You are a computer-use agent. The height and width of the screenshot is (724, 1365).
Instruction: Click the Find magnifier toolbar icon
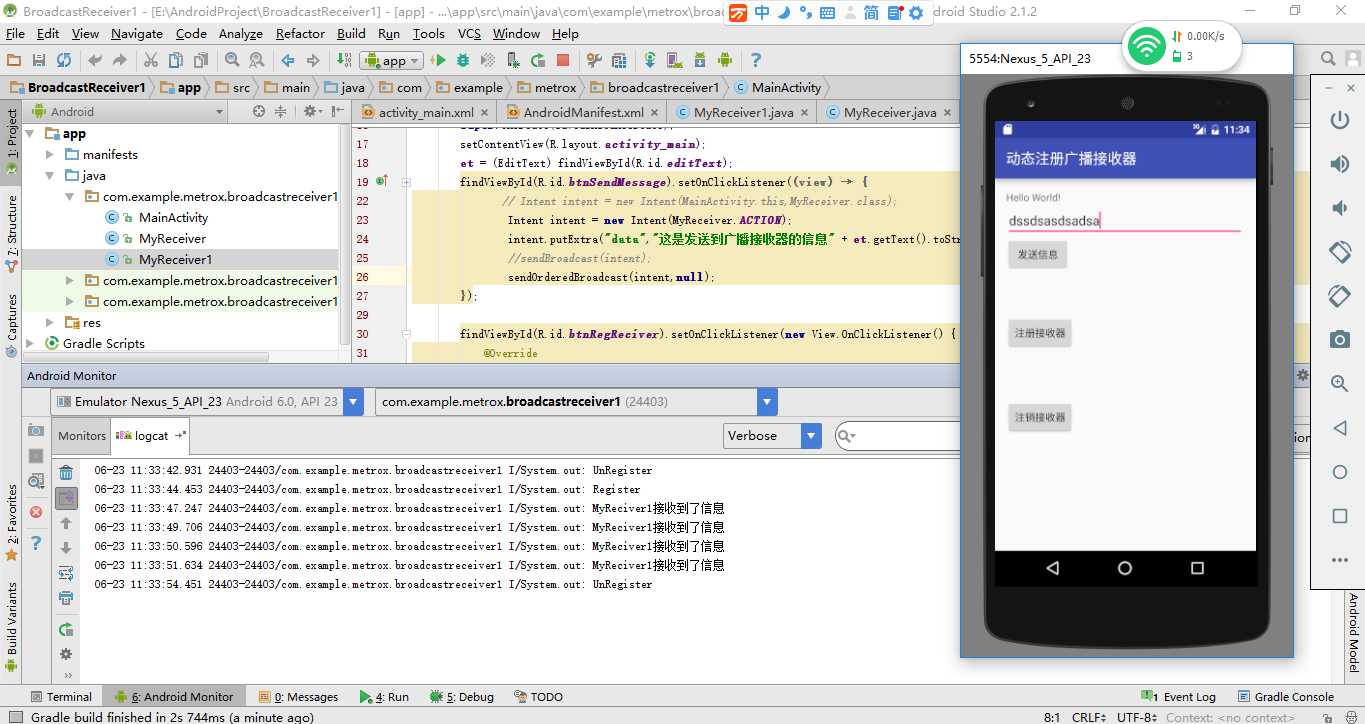pos(232,60)
